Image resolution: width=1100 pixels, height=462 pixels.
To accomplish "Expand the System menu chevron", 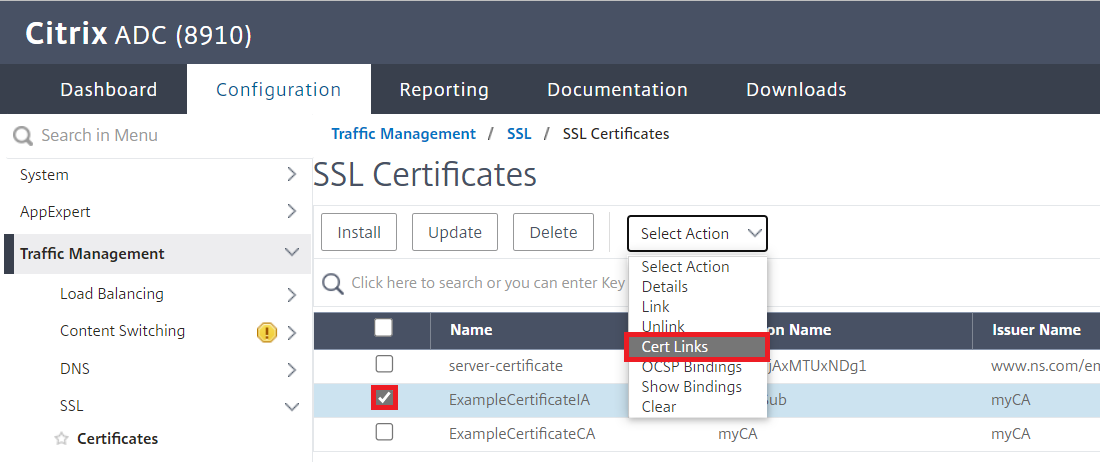I will point(292,175).
